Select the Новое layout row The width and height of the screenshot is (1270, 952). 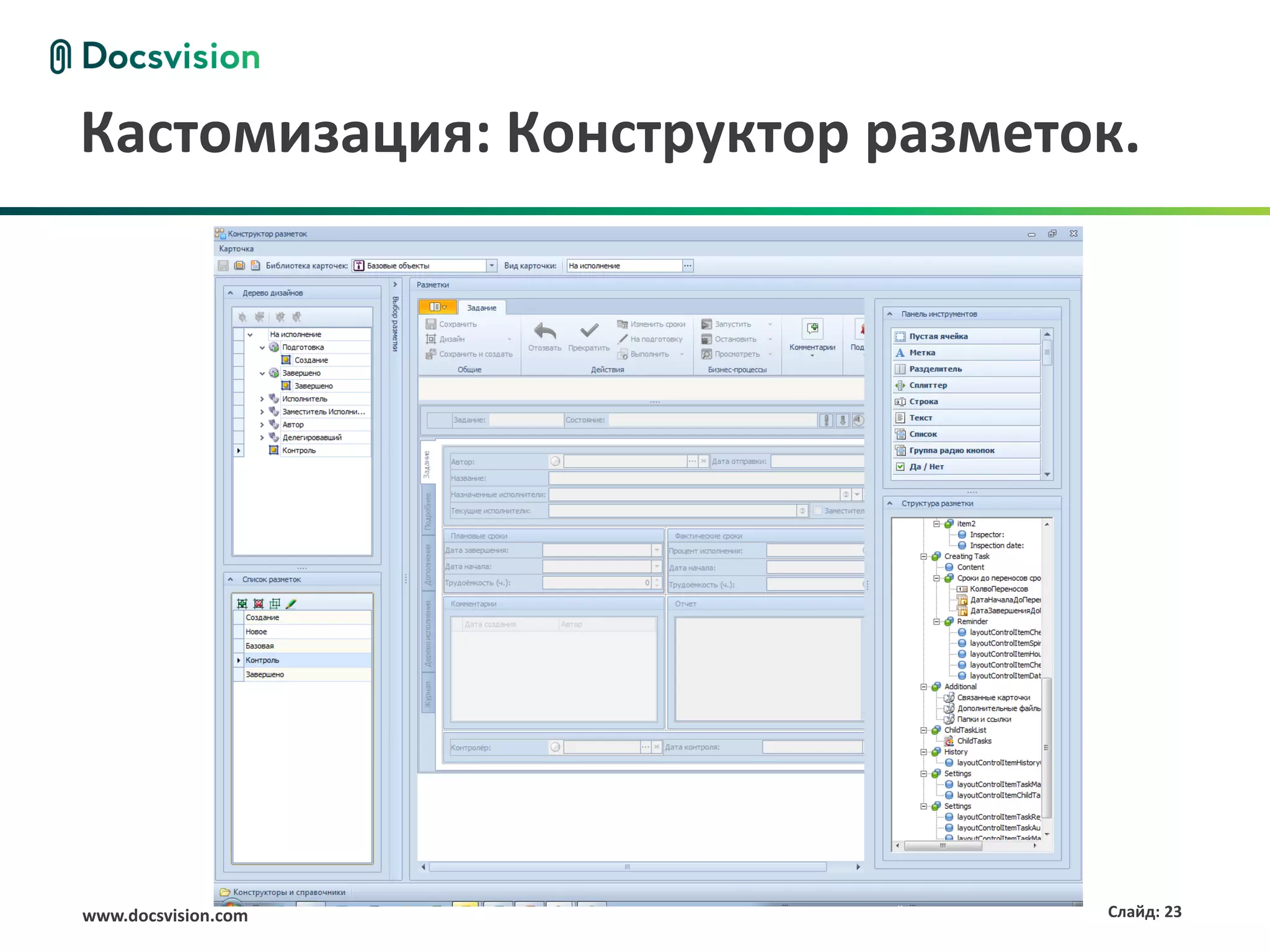[x=308, y=632]
